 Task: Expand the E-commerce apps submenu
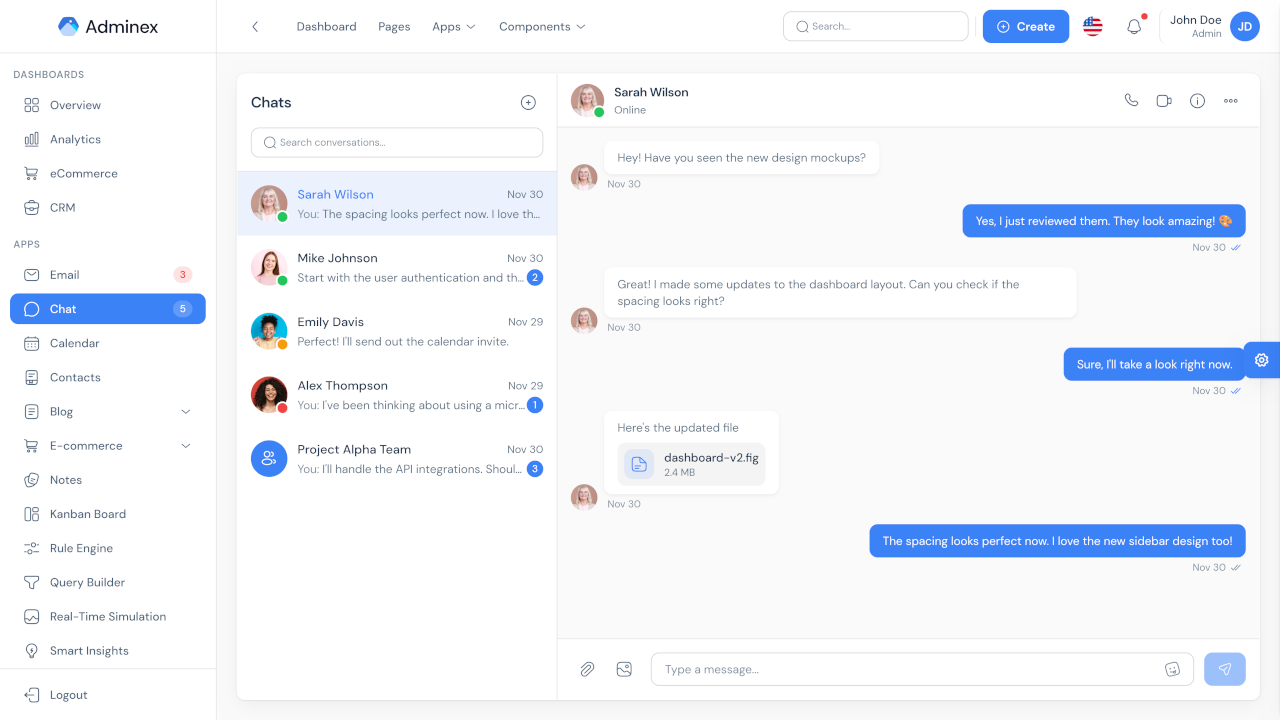click(x=108, y=445)
